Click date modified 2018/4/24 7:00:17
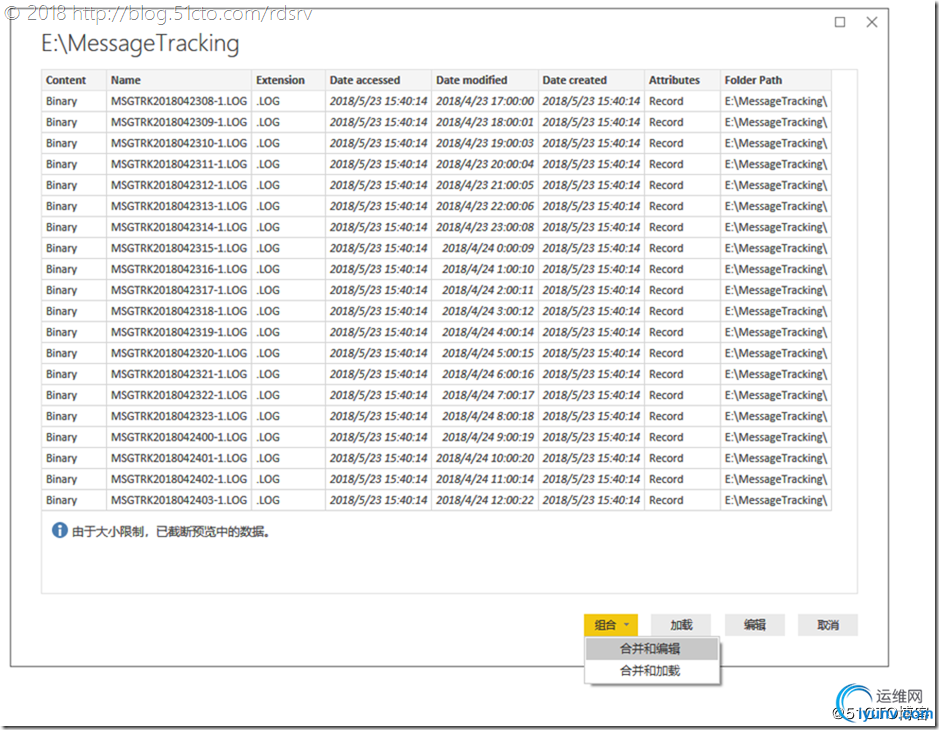This screenshot has width=939, height=730. click(x=488, y=395)
